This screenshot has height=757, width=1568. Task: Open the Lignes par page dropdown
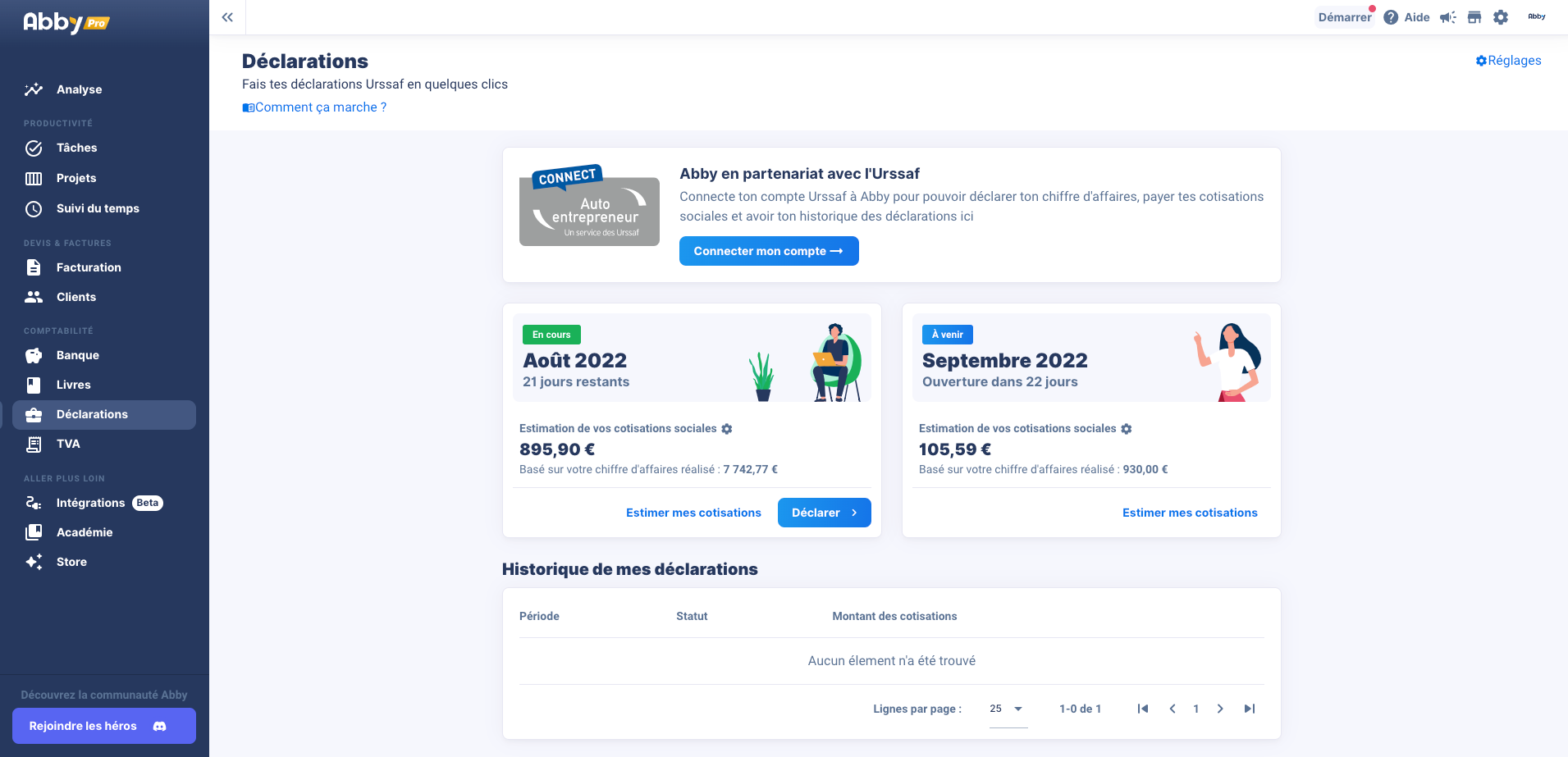tap(1007, 709)
